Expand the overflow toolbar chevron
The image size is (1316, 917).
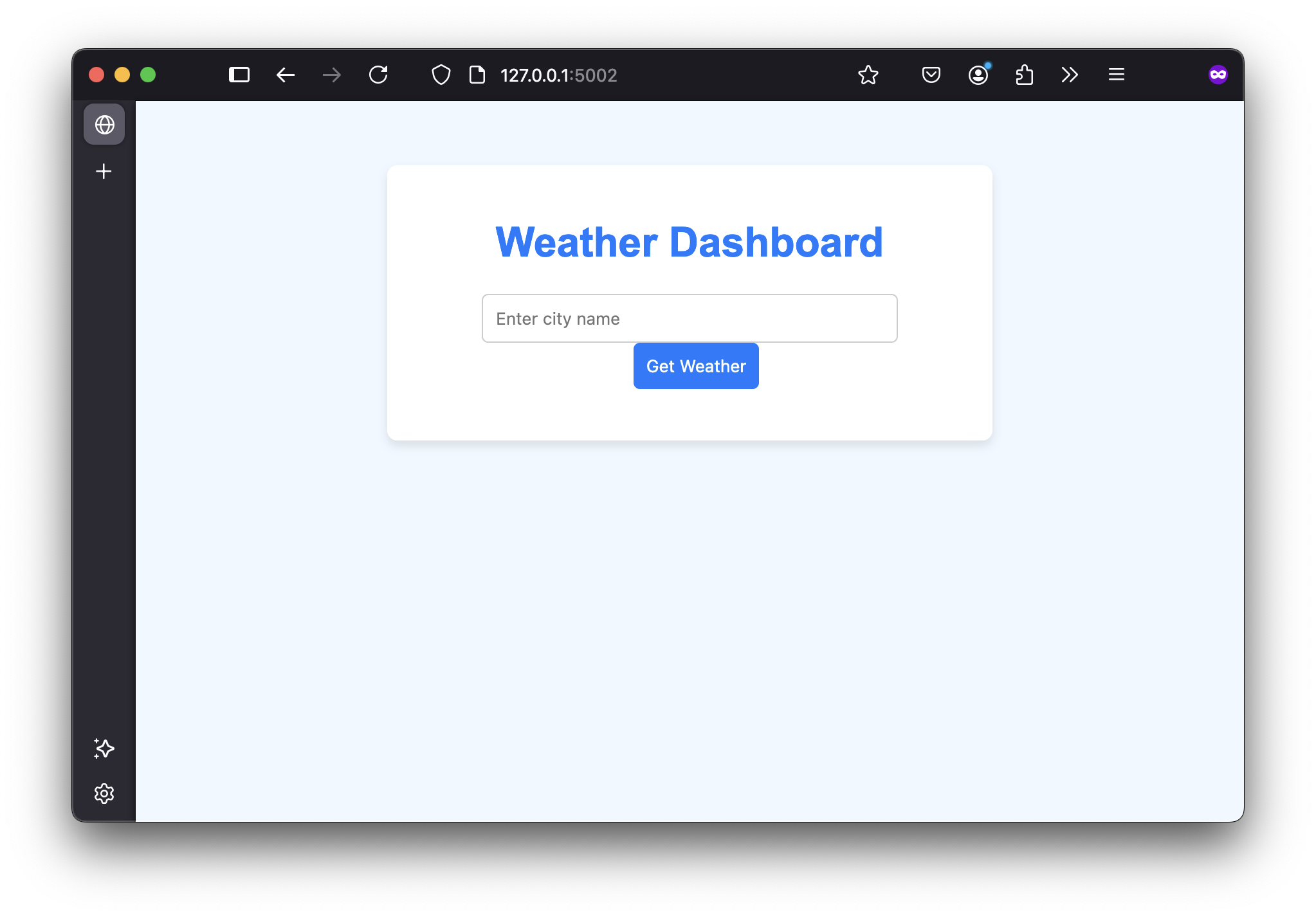(1070, 75)
